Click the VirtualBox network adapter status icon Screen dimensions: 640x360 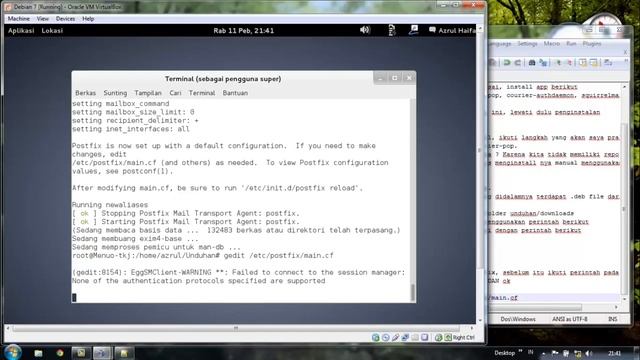click(405, 338)
